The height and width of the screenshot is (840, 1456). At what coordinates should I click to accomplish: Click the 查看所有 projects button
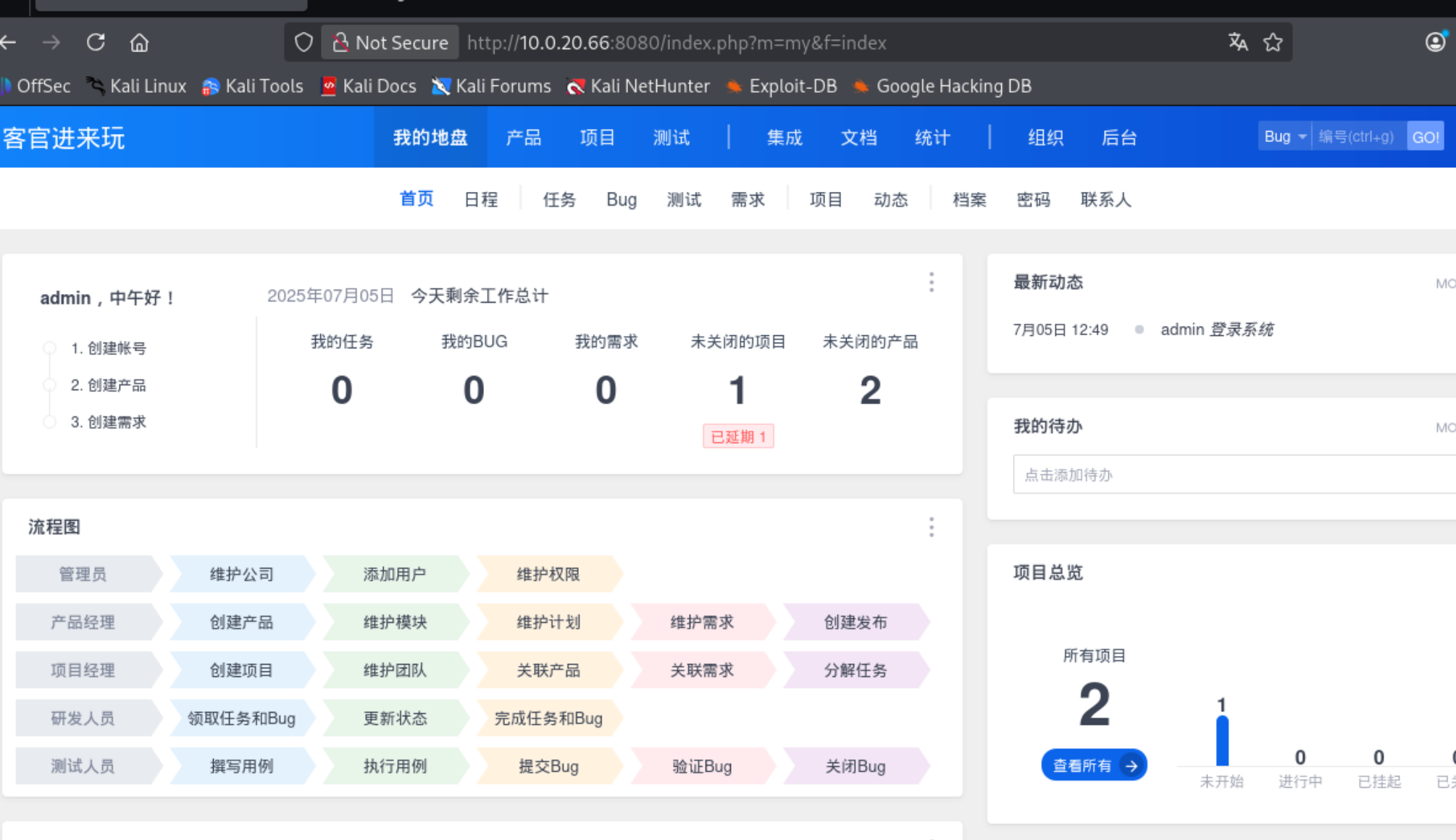1094,765
